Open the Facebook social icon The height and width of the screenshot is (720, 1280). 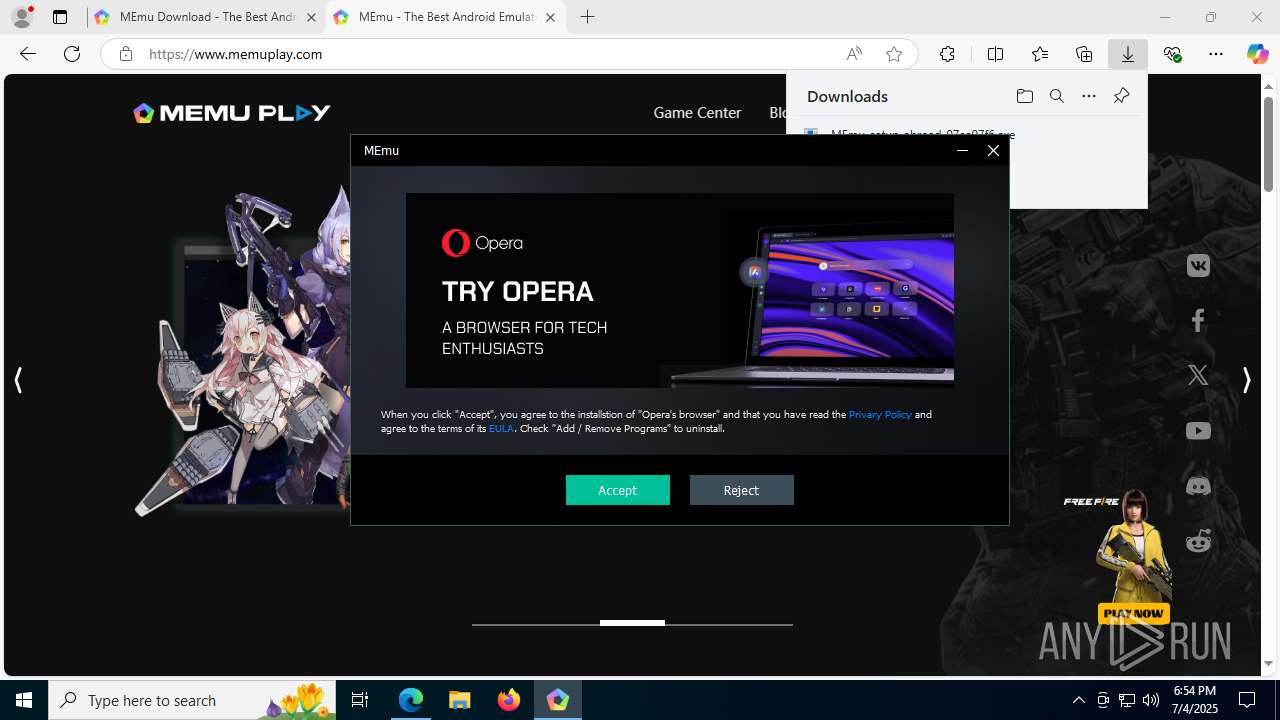1198,320
